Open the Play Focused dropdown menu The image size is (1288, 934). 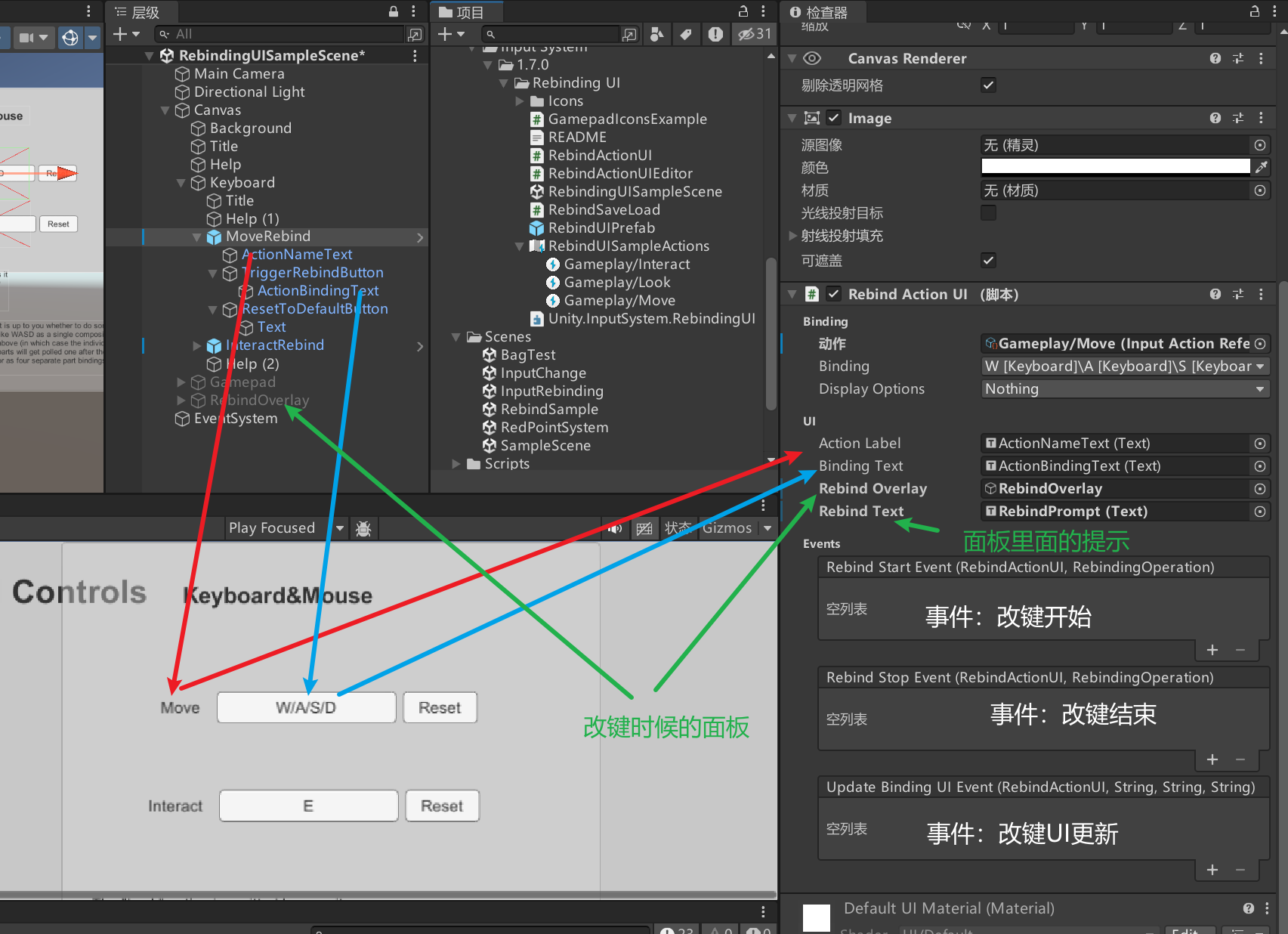286,528
